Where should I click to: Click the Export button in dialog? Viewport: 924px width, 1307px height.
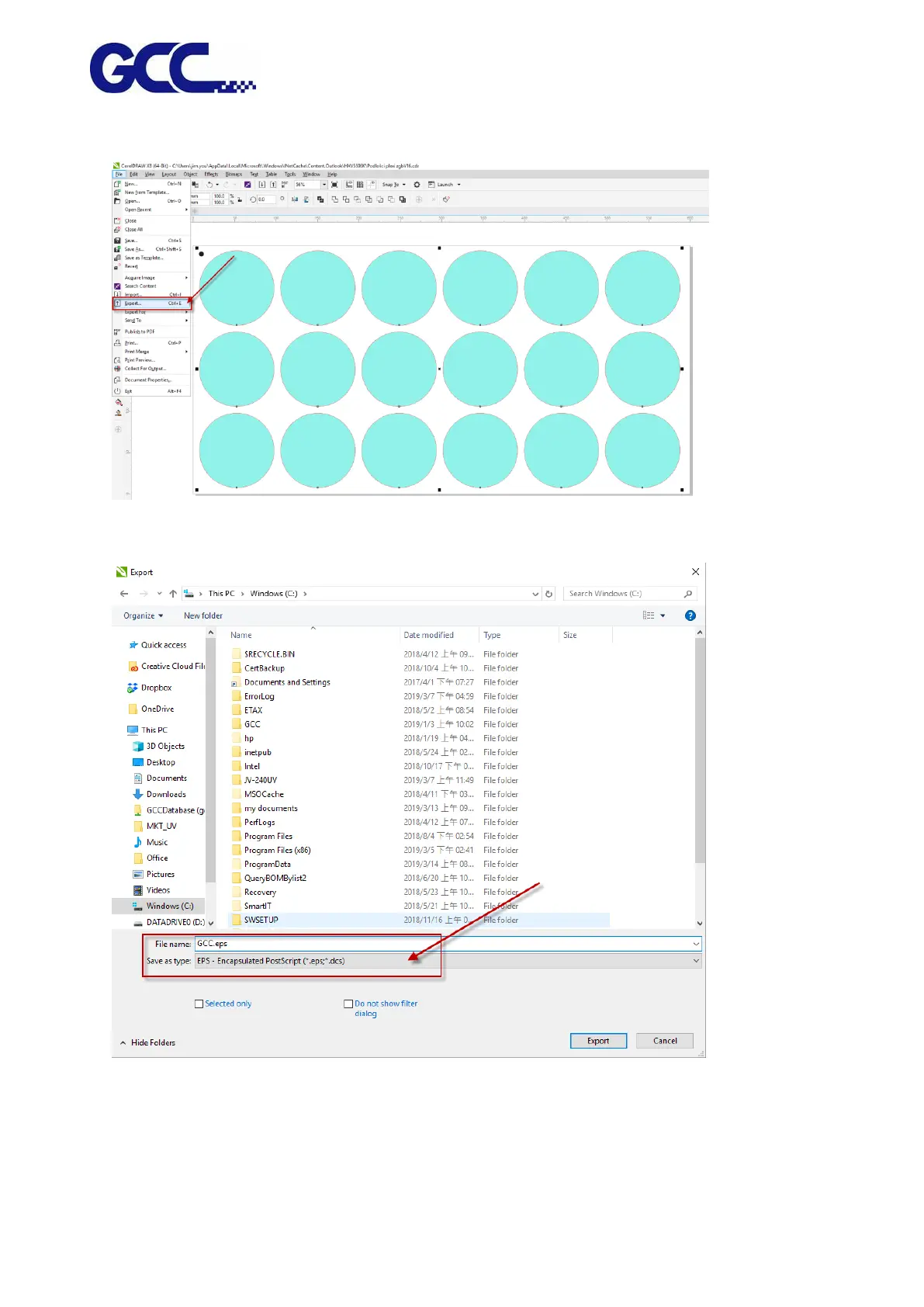[x=598, y=1041]
